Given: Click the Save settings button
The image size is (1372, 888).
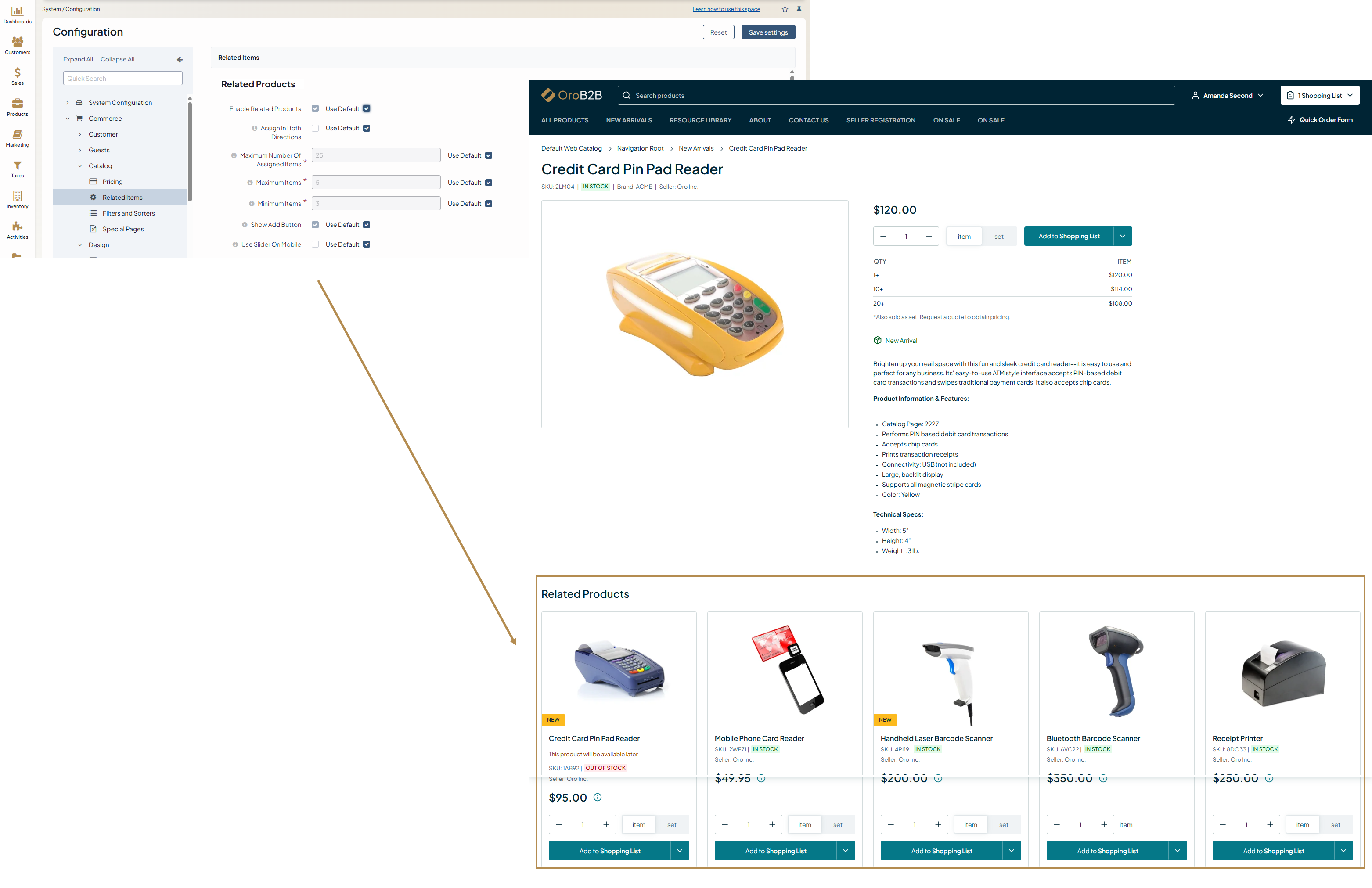Looking at the screenshot, I should click(x=768, y=32).
